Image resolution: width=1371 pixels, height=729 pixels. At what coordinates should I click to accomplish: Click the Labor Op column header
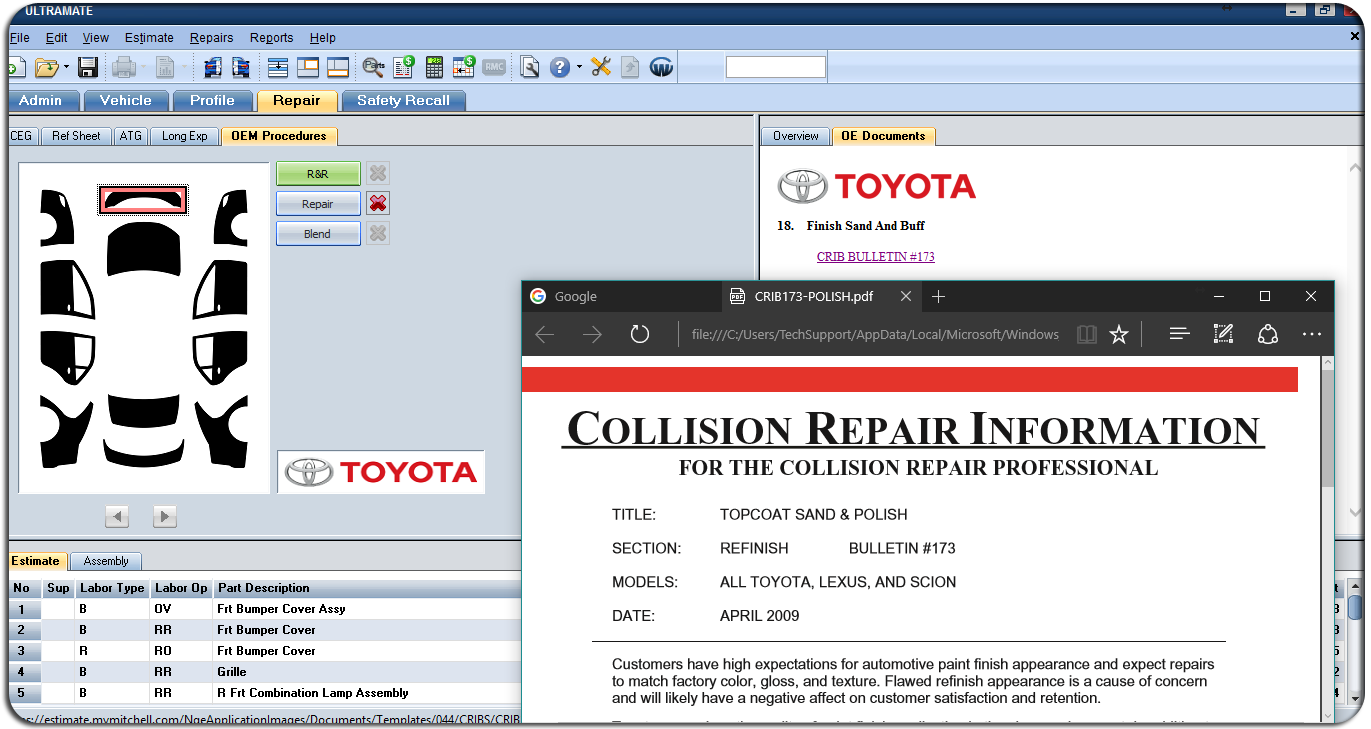point(182,588)
